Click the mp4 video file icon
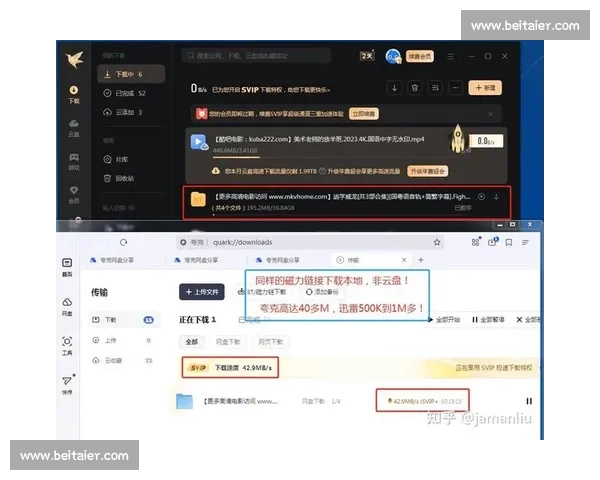Screen dimensions: 600x480 199,142
